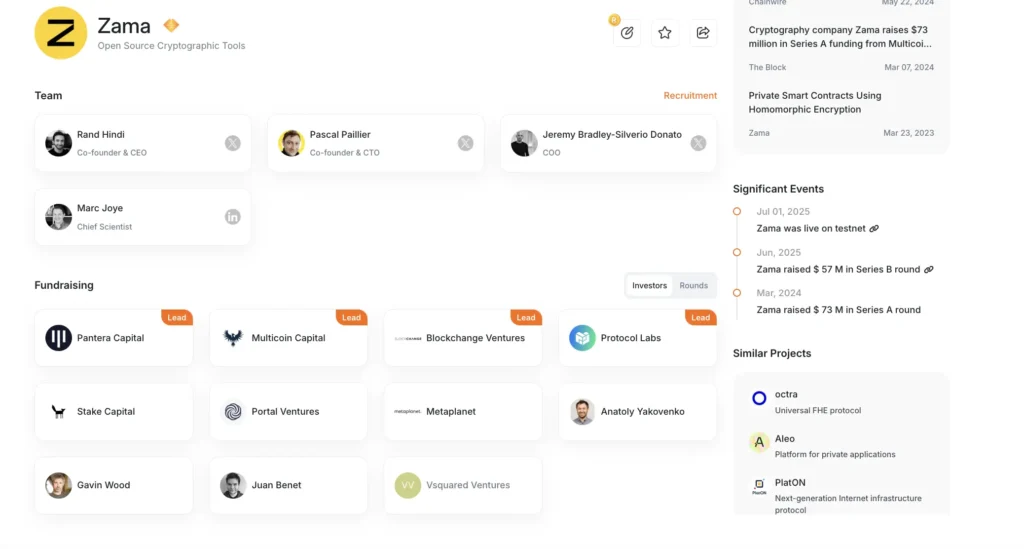The height and width of the screenshot is (549, 1024).
Task: Open the Juan Benet name label
Action: pos(276,486)
